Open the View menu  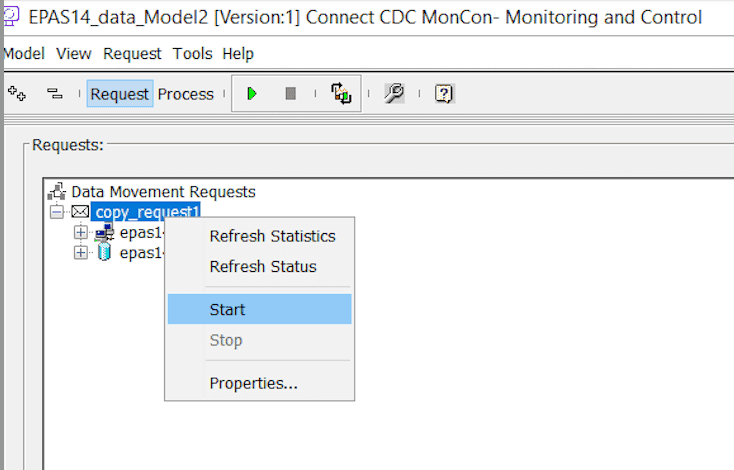click(x=75, y=54)
